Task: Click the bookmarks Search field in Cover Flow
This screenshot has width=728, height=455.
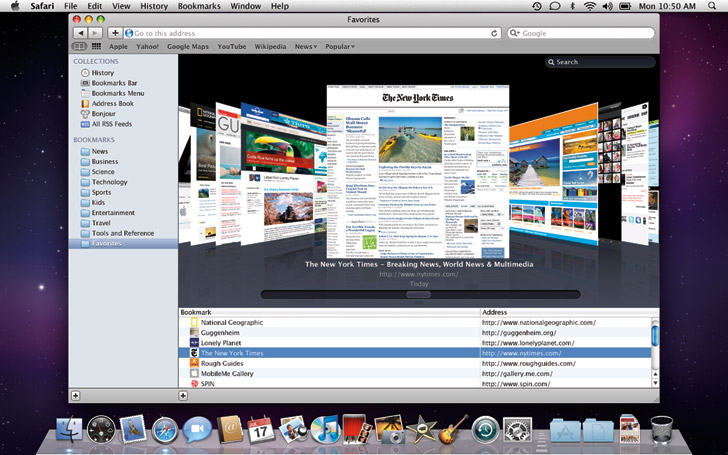Action: pos(600,62)
